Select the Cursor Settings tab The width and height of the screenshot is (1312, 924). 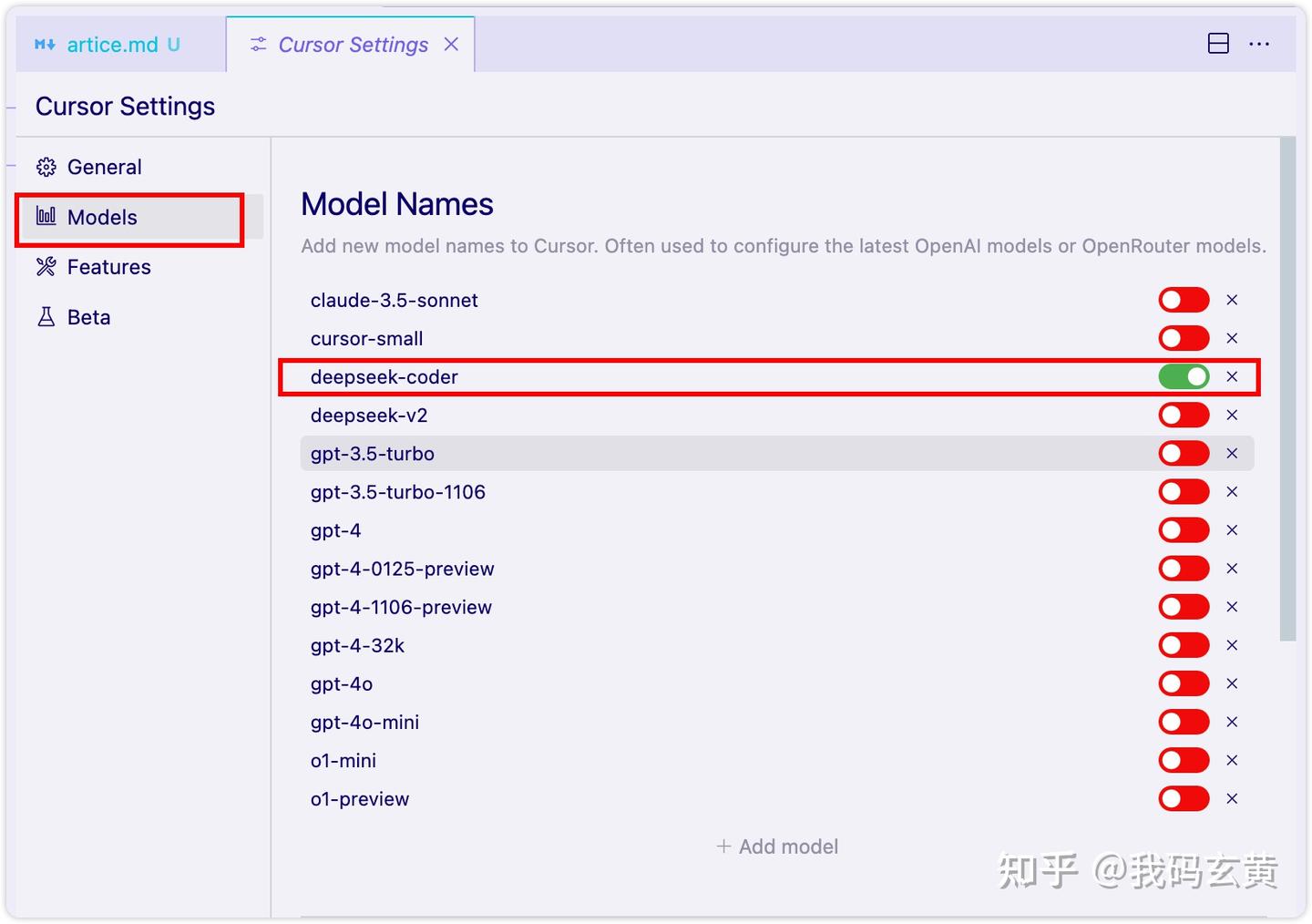(x=354, y=44)
